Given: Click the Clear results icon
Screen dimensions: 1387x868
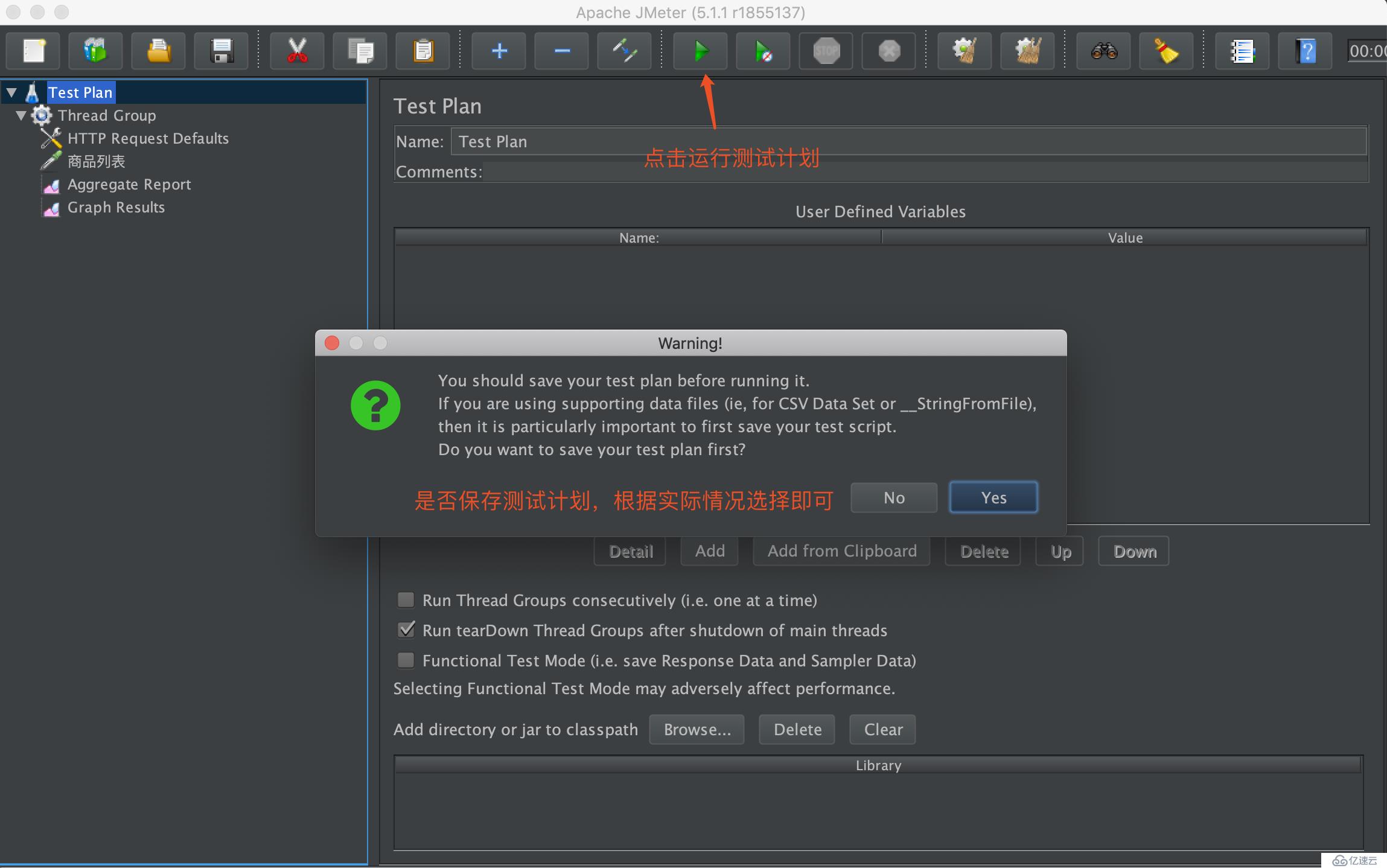Looking at the screenshot, I should (965, 51).
